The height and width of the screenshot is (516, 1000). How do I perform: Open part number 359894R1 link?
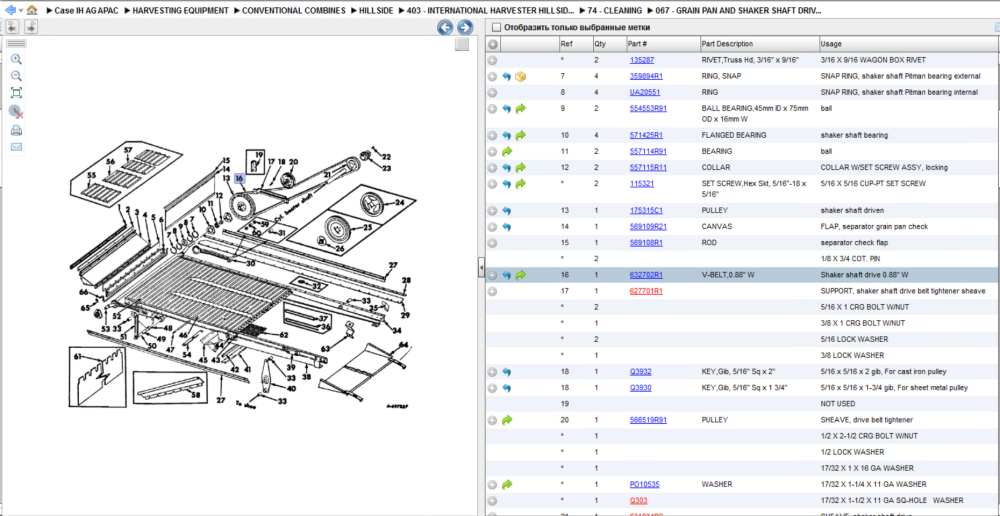(x=646, y=77)
